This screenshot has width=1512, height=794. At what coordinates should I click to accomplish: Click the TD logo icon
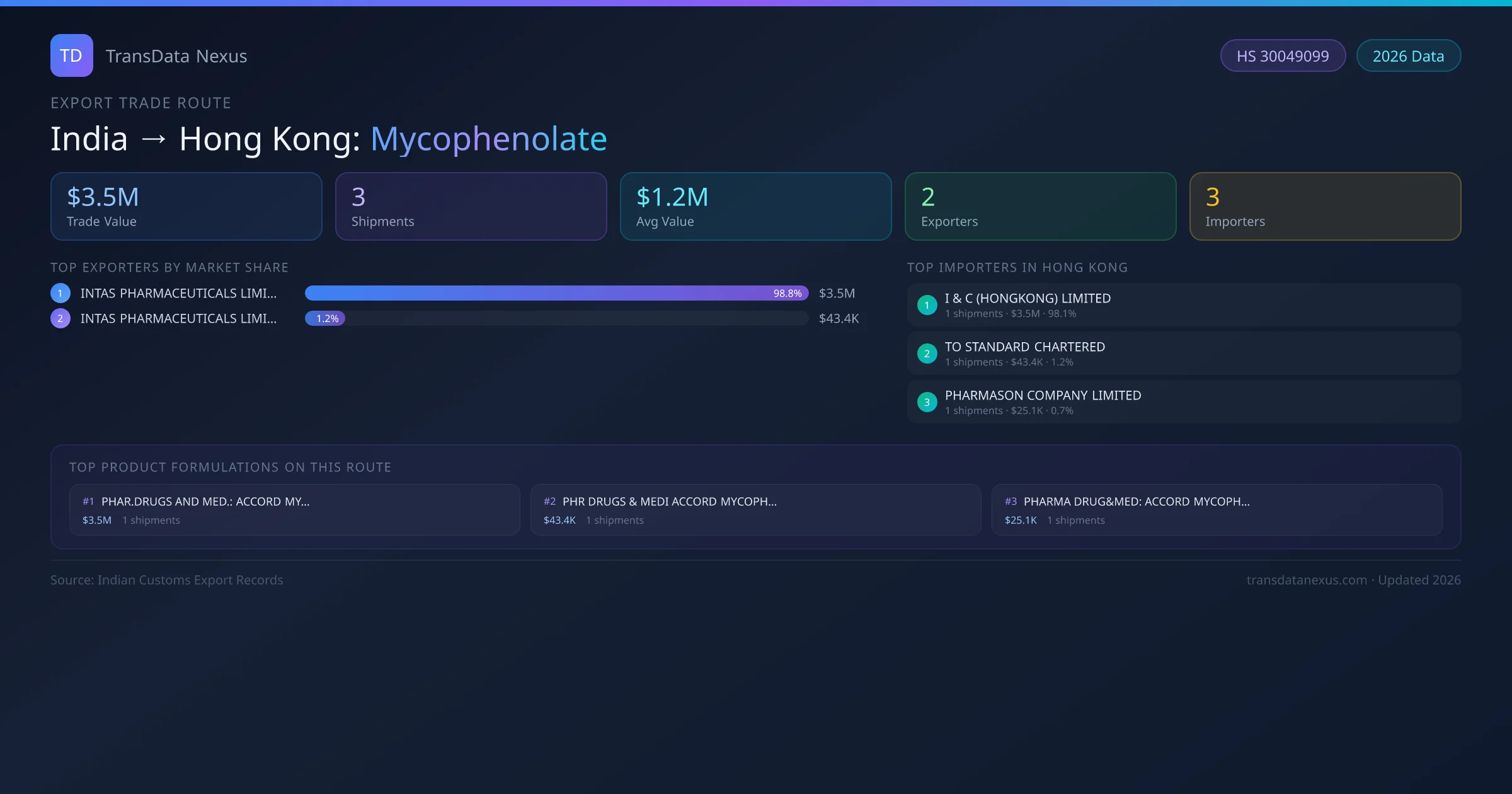[71, 55]
